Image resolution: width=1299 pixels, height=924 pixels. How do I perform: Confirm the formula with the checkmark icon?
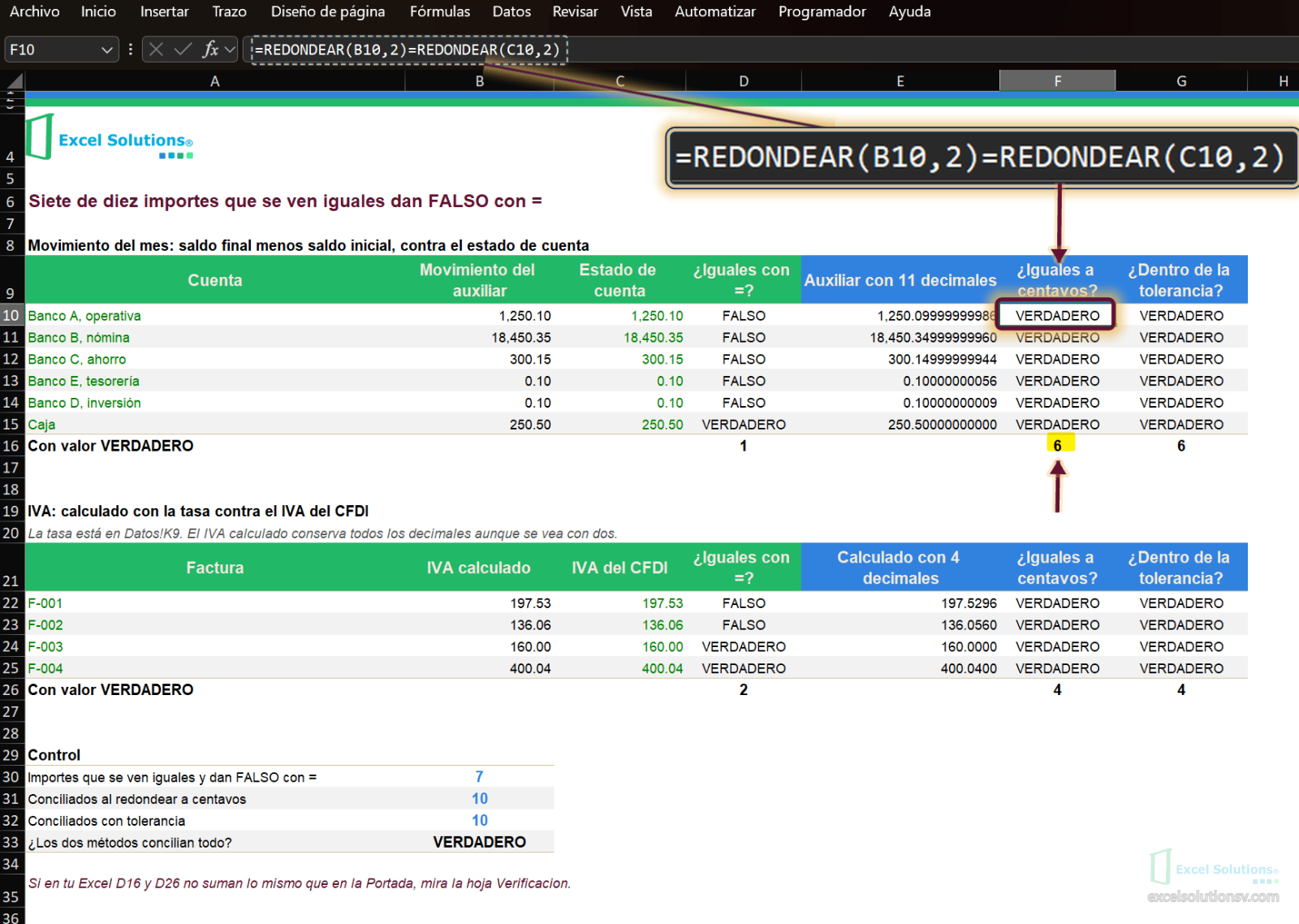pyautogui.click(x=183, y=50)
